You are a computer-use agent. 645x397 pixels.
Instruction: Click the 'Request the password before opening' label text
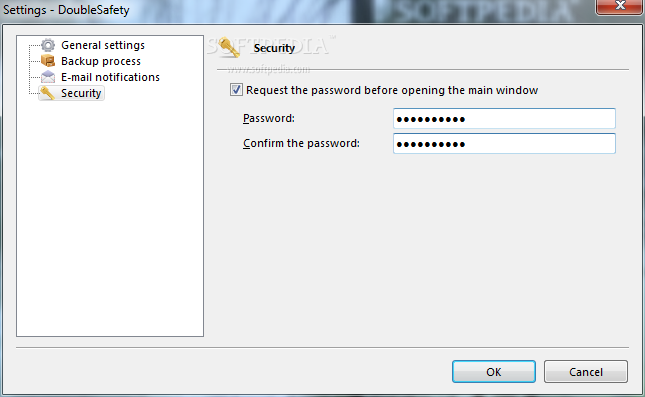(x=392, y=90)
